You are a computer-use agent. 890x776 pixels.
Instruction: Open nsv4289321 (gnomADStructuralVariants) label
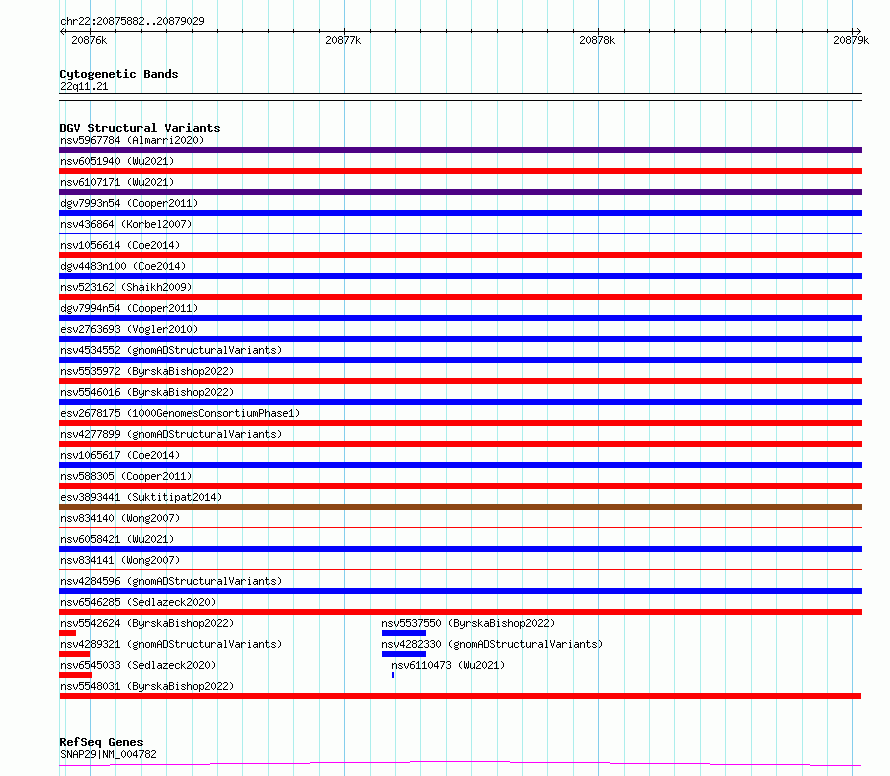pos(171,644)
